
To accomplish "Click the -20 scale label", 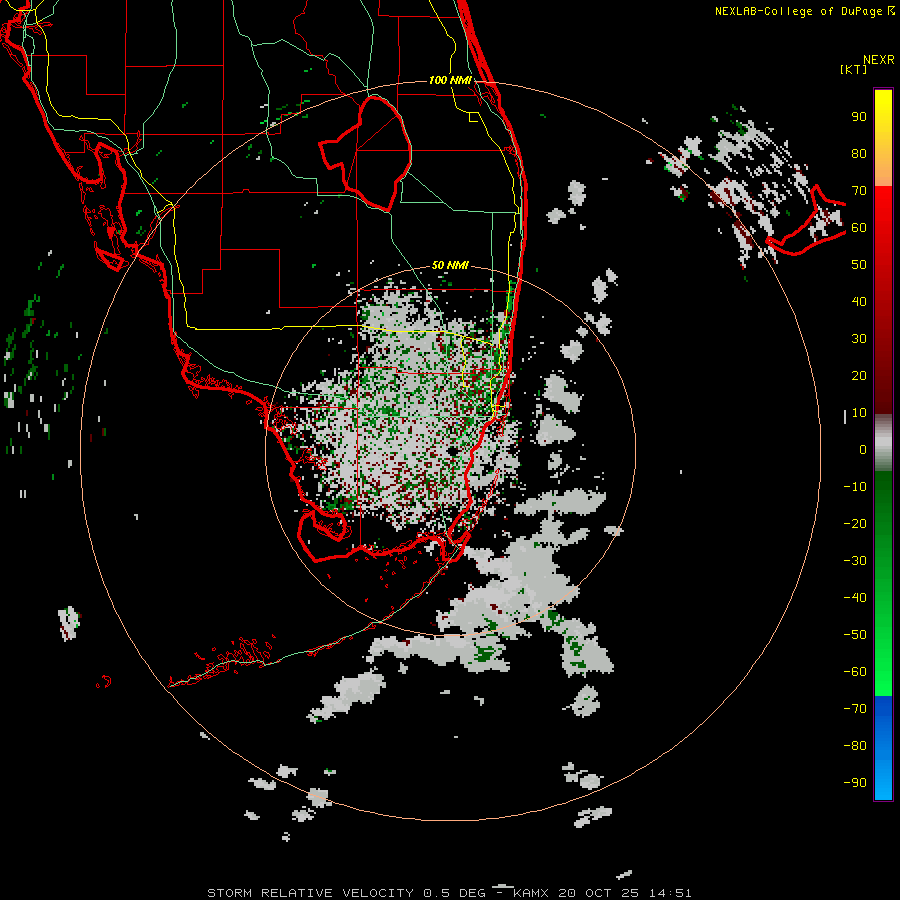I will coord(855,523).
